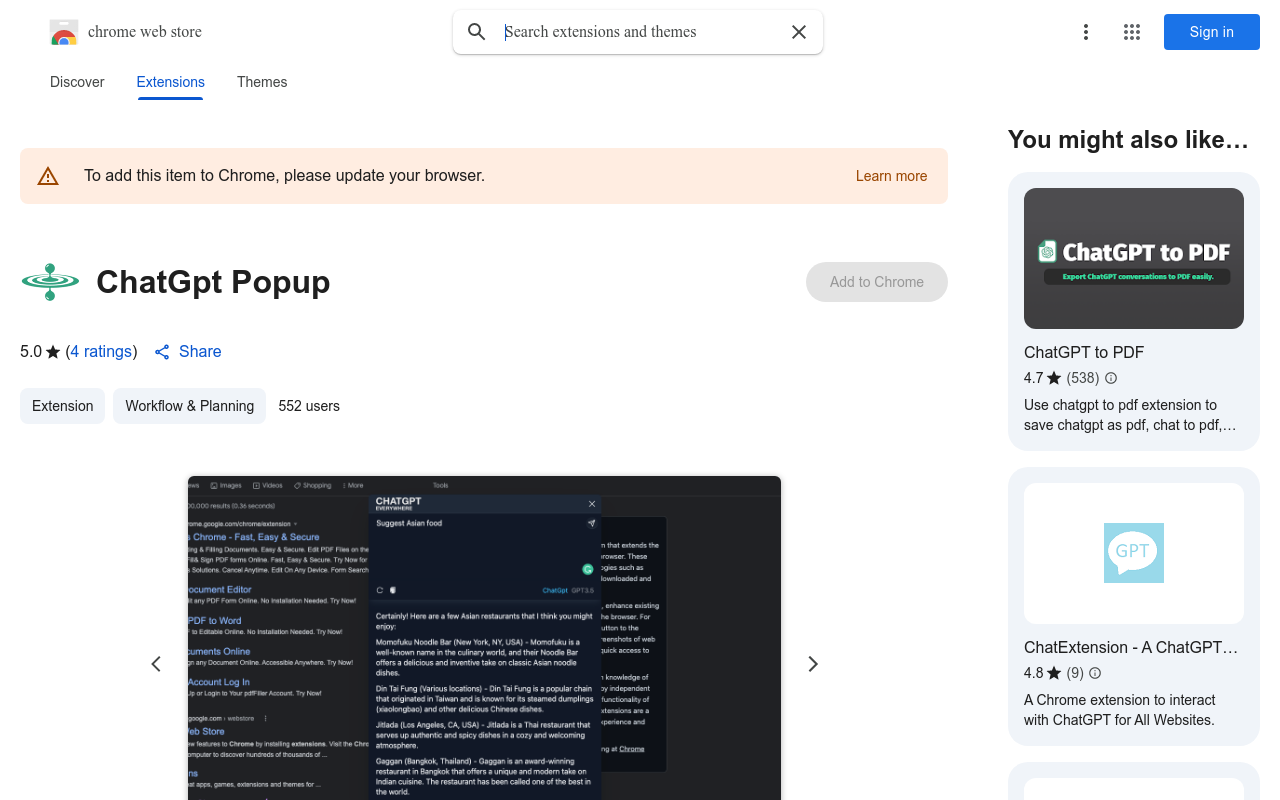Click the ChatExtension - A ChatGPT title
This screenshot has width=1280, height=800.
1131,647
